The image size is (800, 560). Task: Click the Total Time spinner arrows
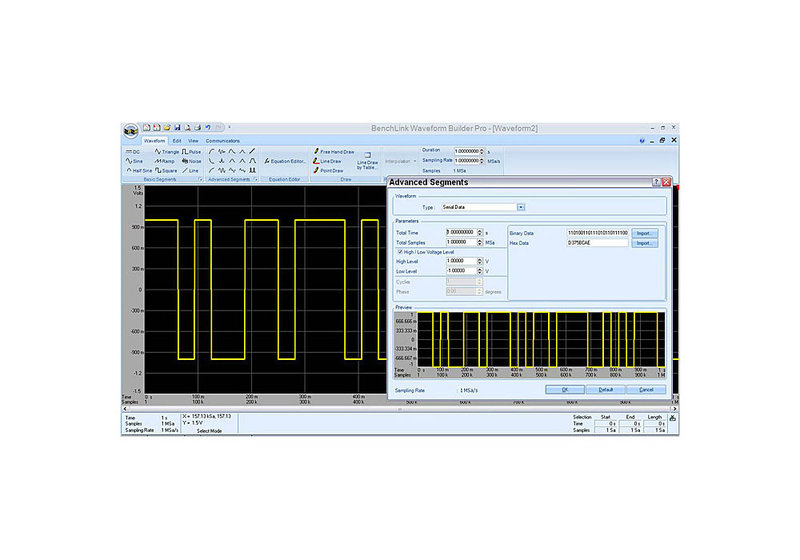pyautogui.click(x=480, y=232)
